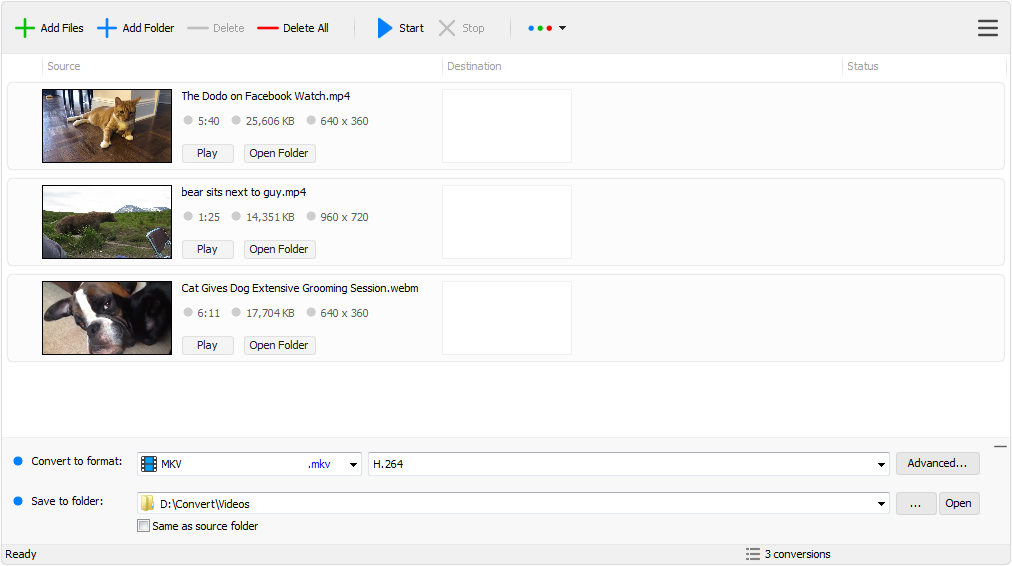The width and height of the screenshot is (1012, 566).
Task: Click the conversions list icon in status bar
Action: click(752, 554)
